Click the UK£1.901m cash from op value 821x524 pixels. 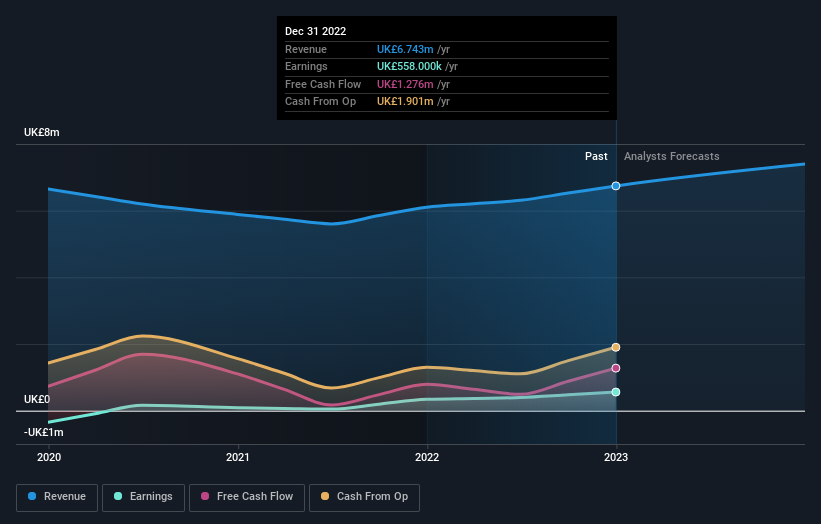[x=405, y=102]
